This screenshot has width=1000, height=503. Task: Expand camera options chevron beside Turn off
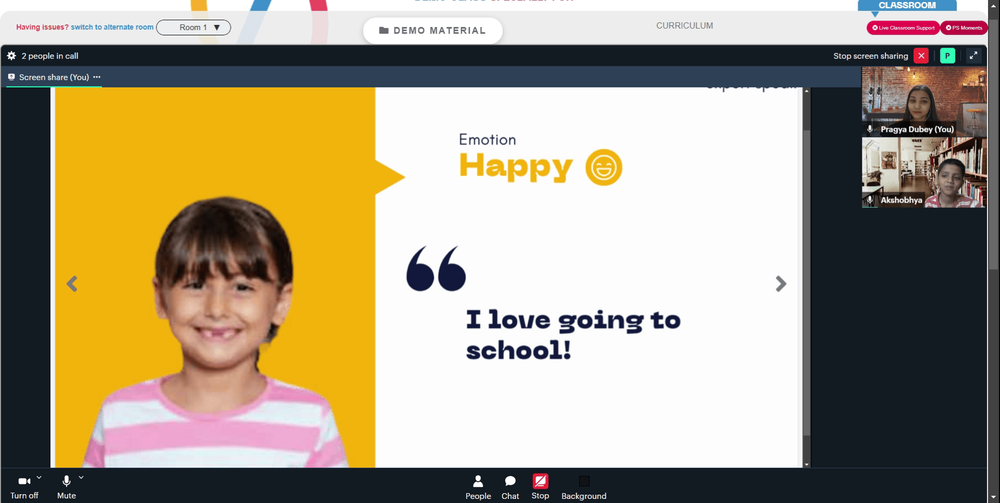click(x=39, y=477)
